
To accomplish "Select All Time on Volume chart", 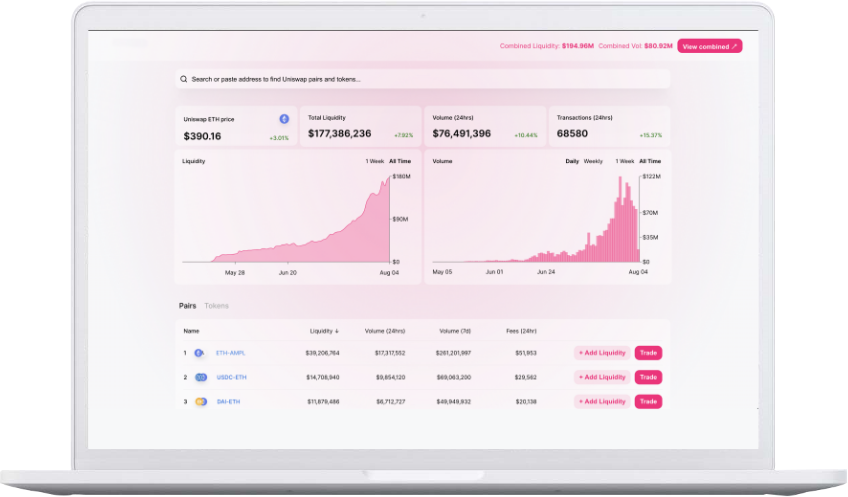I will point(650,161).
